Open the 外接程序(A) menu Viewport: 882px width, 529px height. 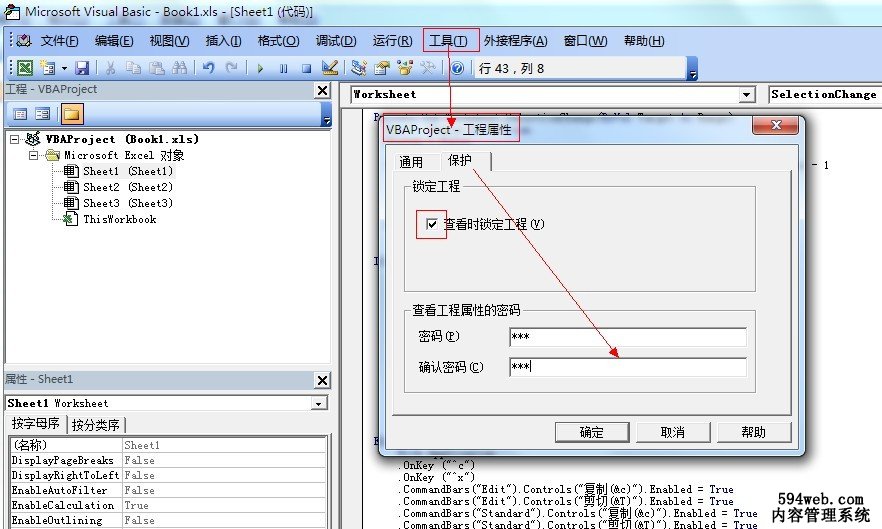515,41
